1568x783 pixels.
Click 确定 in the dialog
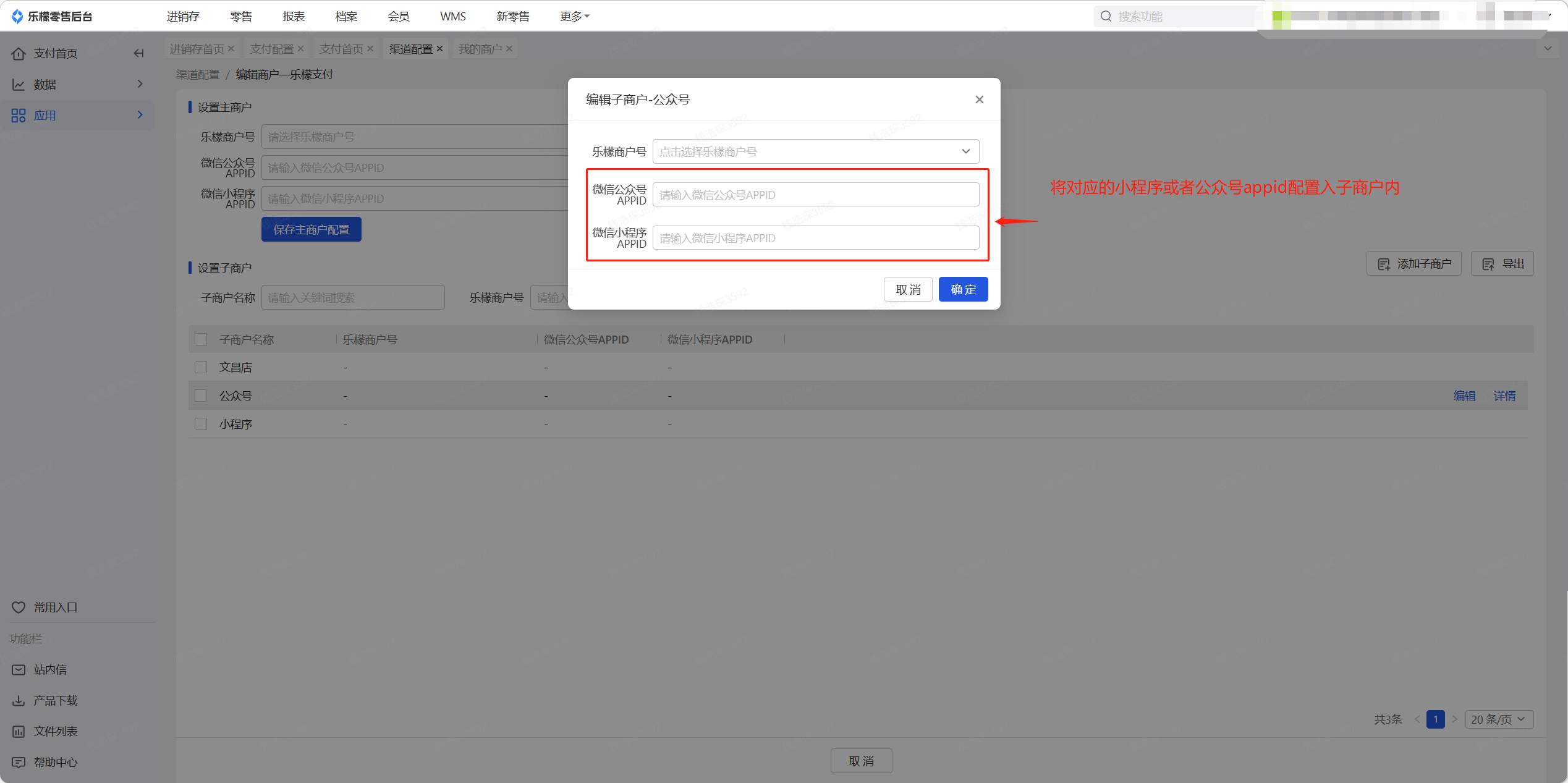963,289
